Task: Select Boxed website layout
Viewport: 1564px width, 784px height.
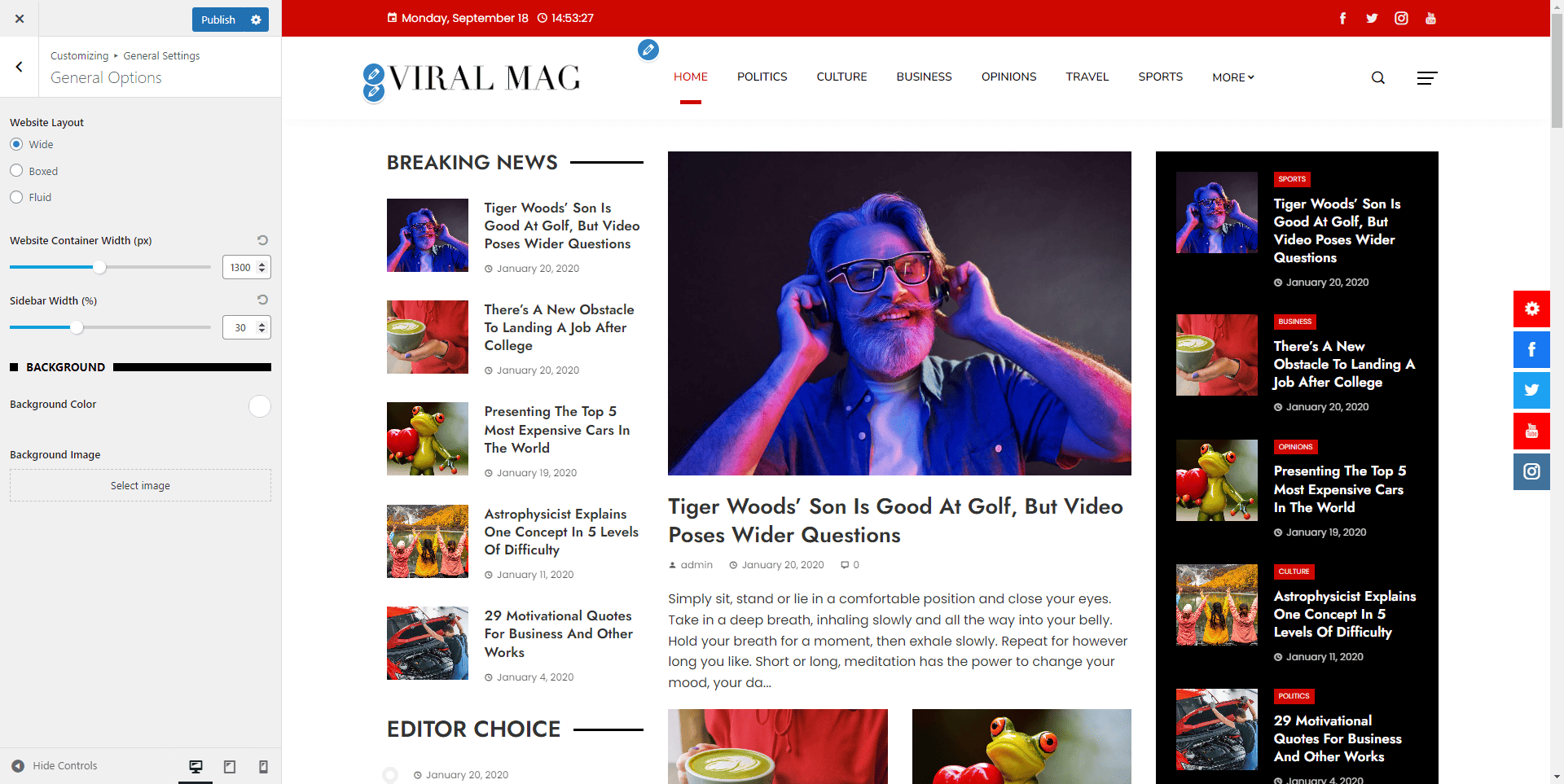Action: (x=16, y=171)
